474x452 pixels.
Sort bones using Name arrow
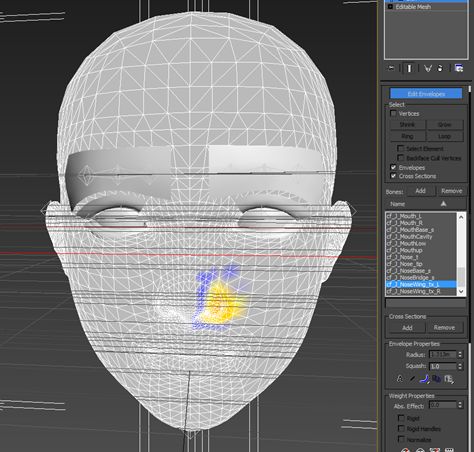pyautogui.click(x=443, y=204)
